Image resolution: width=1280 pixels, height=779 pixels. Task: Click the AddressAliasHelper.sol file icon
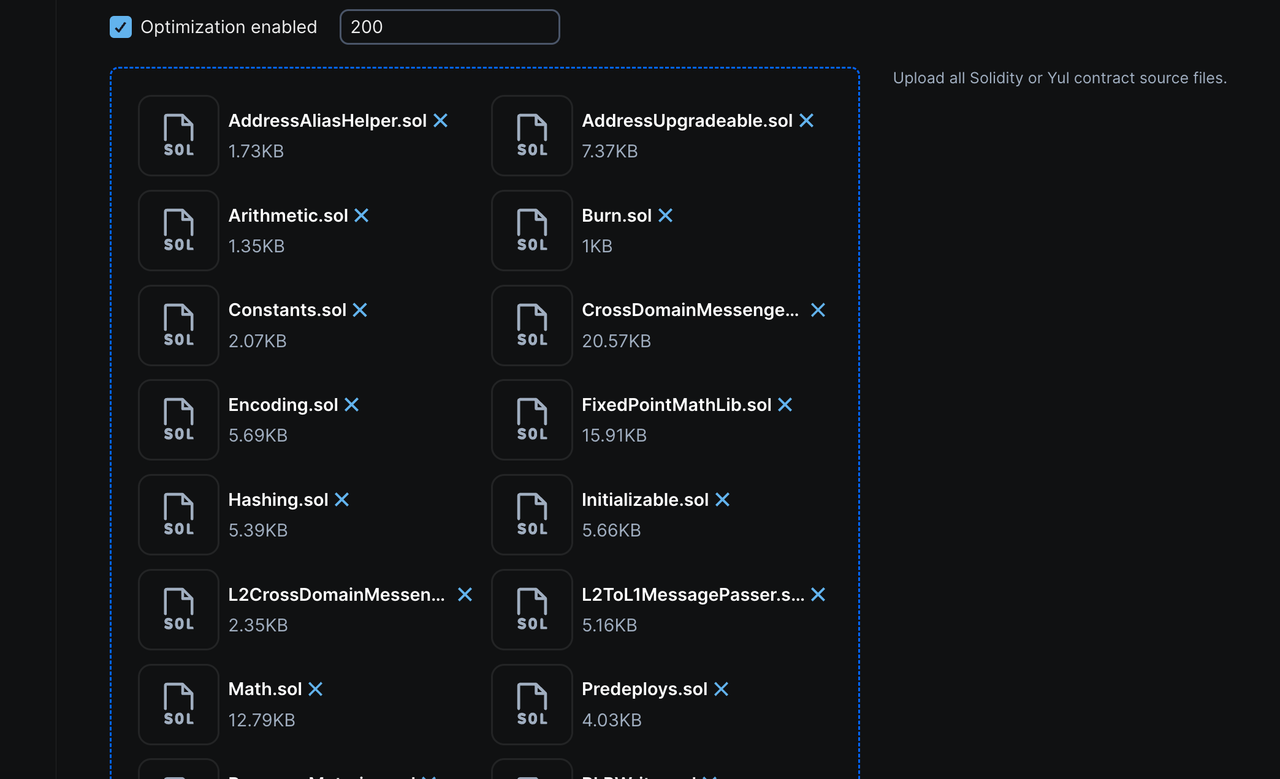178,136
